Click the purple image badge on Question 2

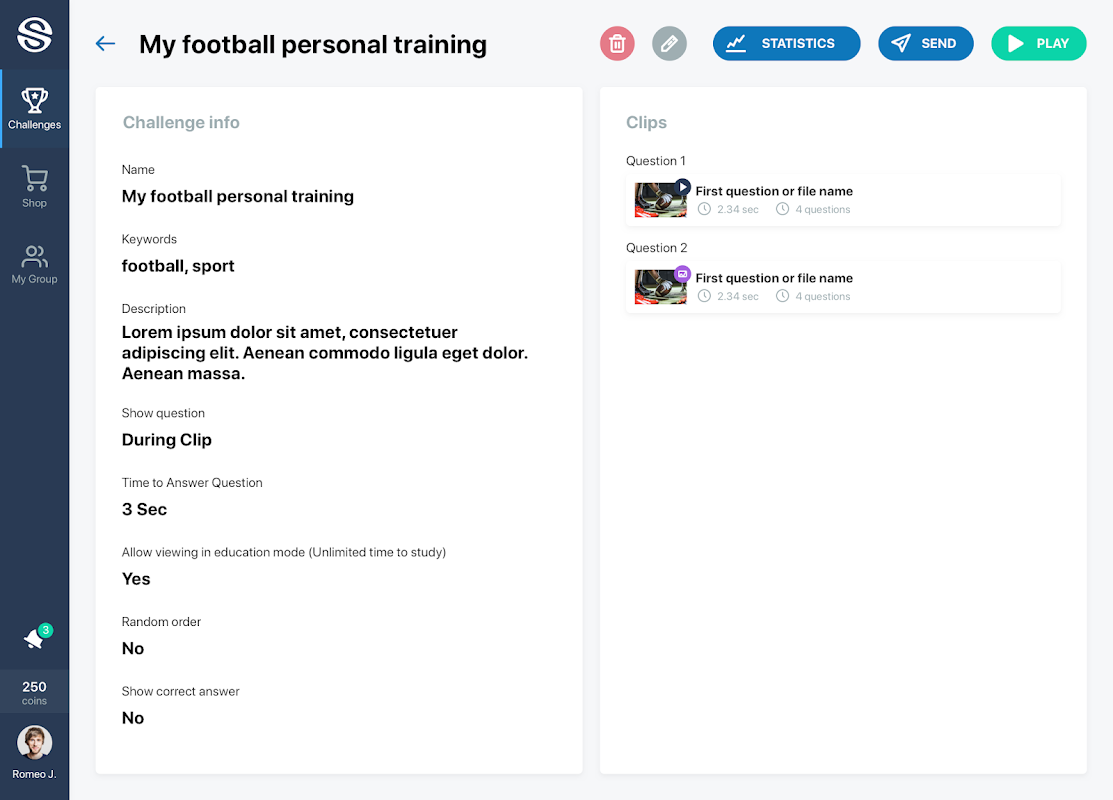pyautogui.click(x=683, y=273)
